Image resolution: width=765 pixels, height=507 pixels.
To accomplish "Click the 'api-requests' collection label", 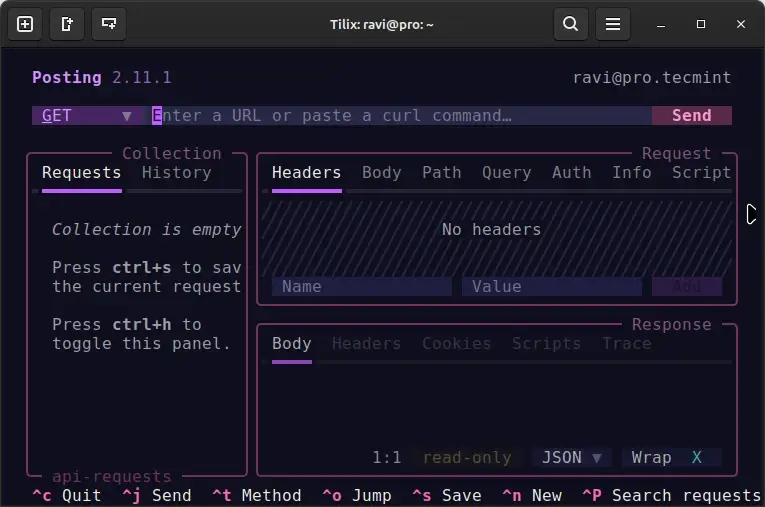I will [x=112, y=476].
